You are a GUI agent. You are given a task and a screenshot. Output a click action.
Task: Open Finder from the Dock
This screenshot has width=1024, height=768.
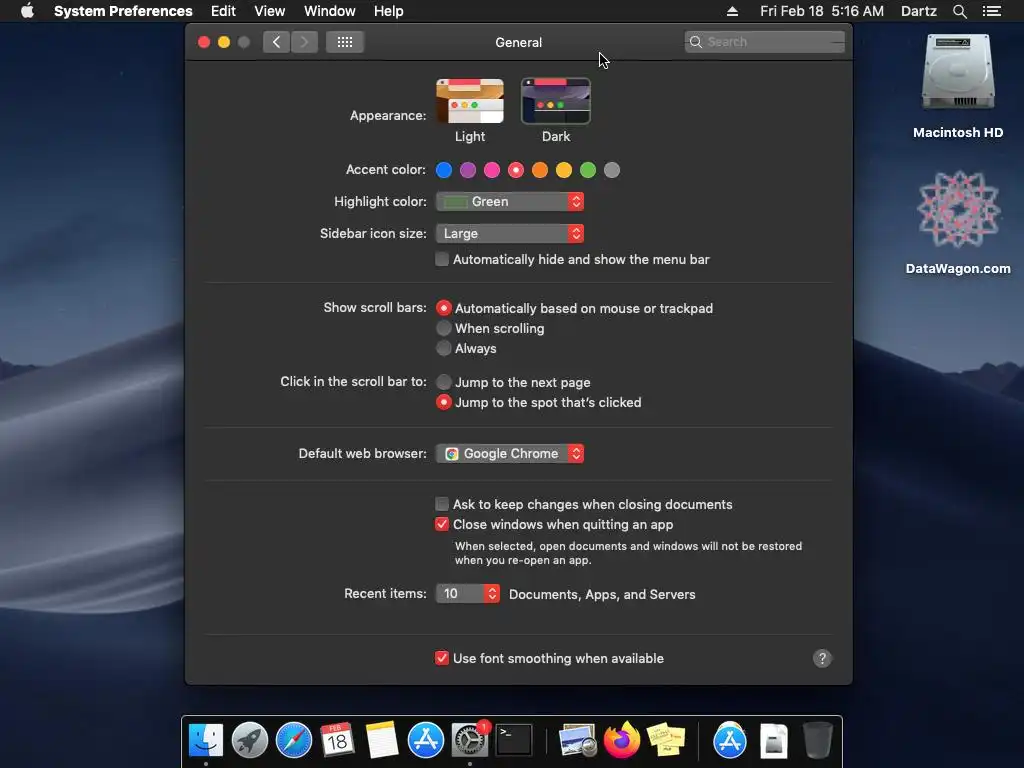point(206,740)
